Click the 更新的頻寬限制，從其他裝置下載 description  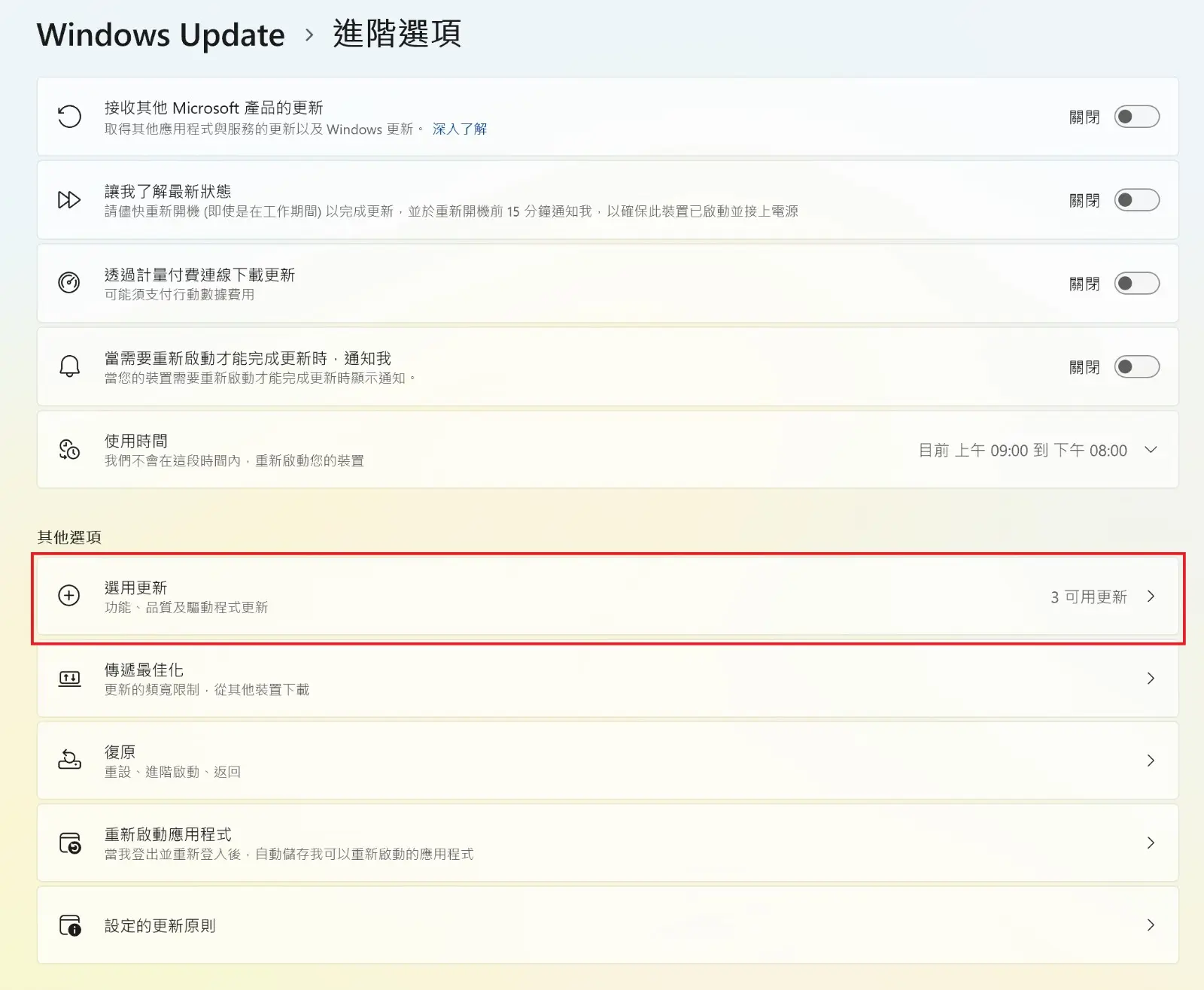click(207, 689)
